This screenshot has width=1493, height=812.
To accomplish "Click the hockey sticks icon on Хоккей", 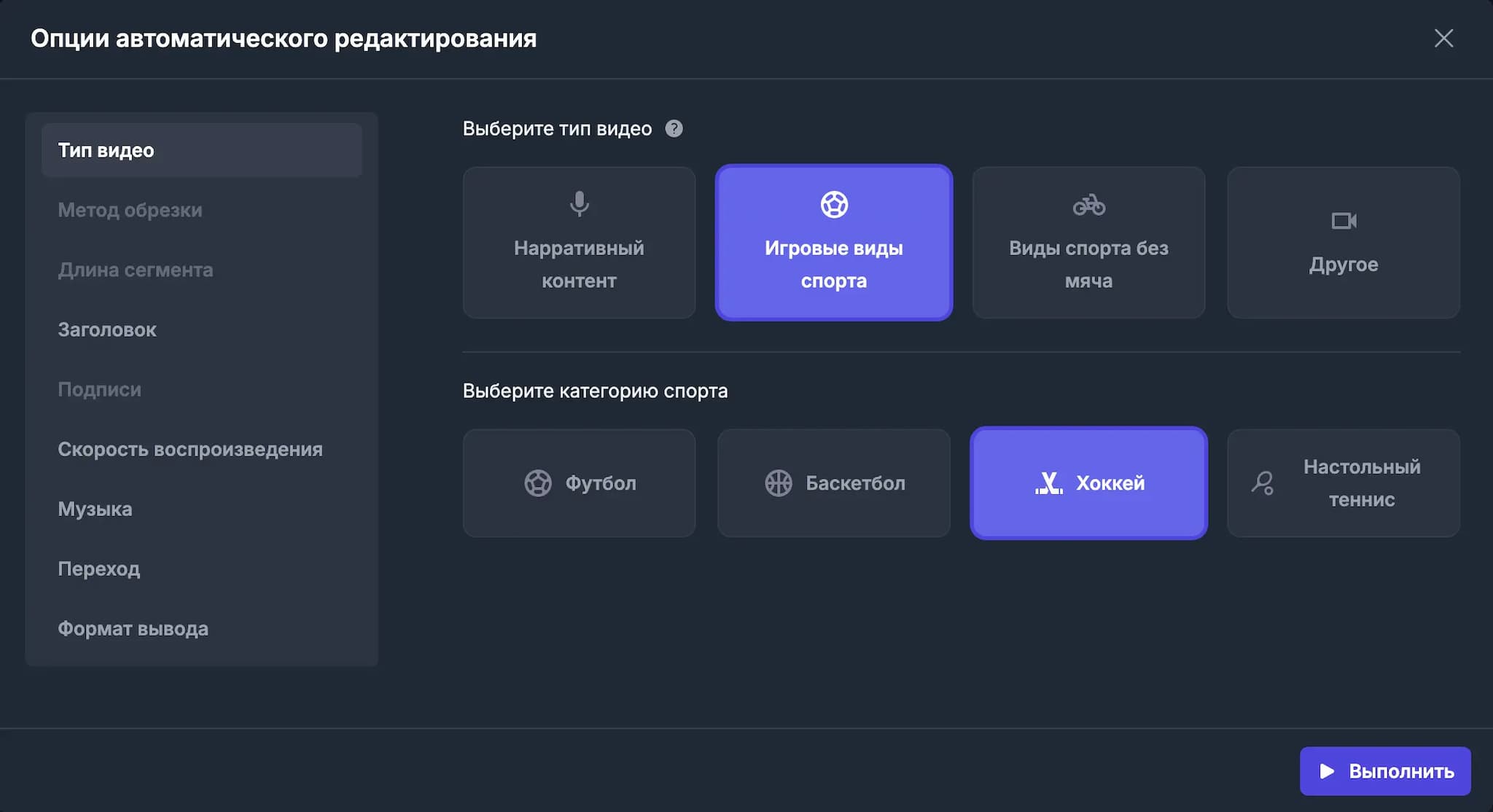I will point(1049,483).
